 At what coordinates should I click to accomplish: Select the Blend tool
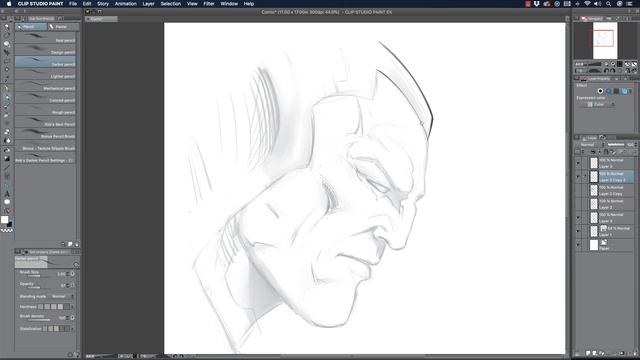[7, 141]
